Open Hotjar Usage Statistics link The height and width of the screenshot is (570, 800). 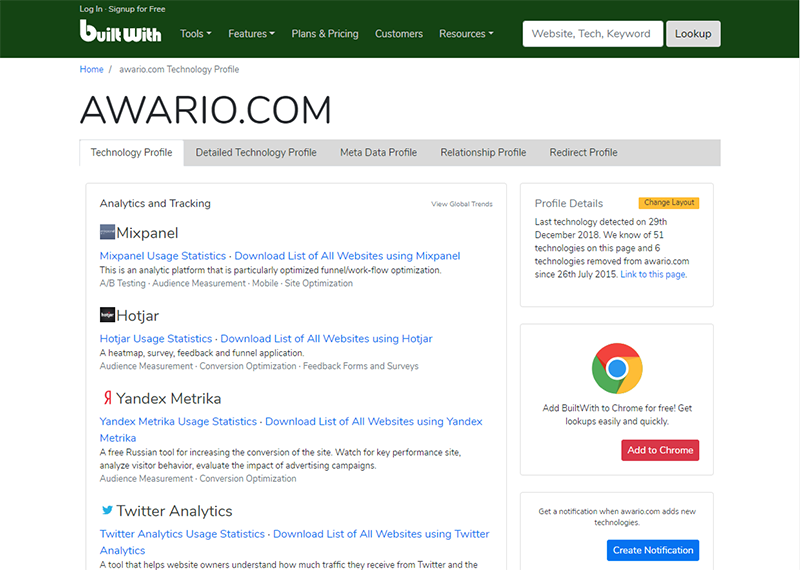tap(156, 338)
